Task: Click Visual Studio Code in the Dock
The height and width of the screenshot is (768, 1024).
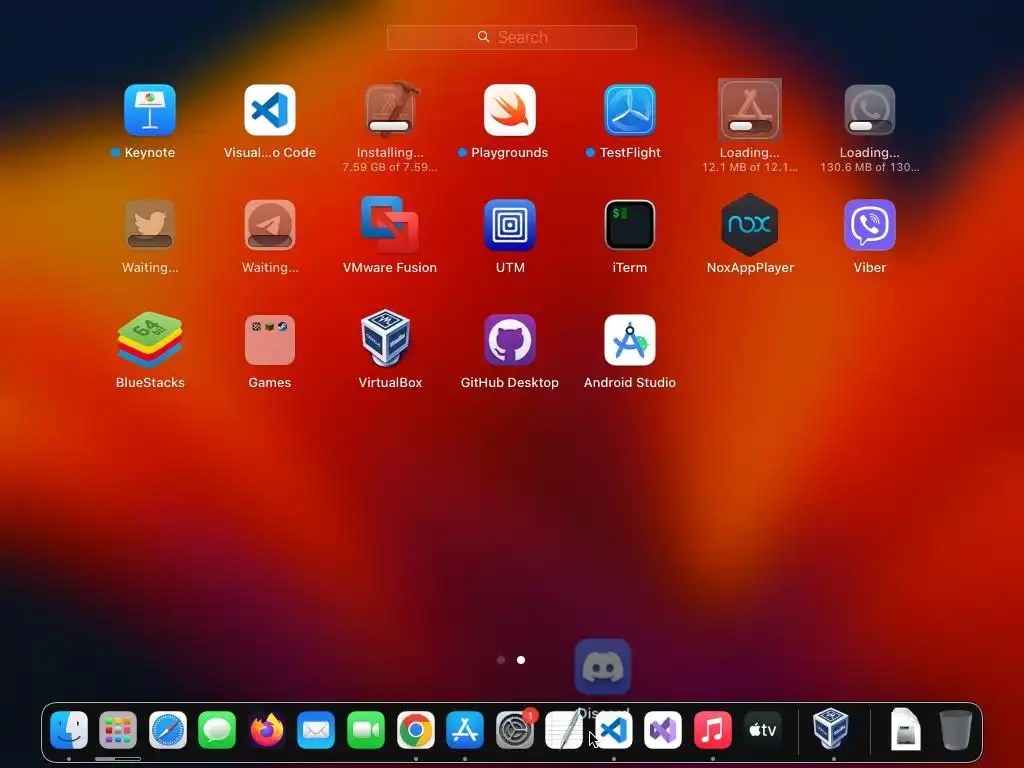Action: pos(613,729)
